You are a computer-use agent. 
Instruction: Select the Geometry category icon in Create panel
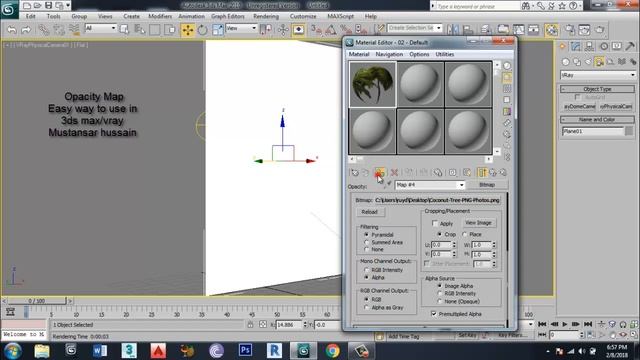click(x=565, y=62)
